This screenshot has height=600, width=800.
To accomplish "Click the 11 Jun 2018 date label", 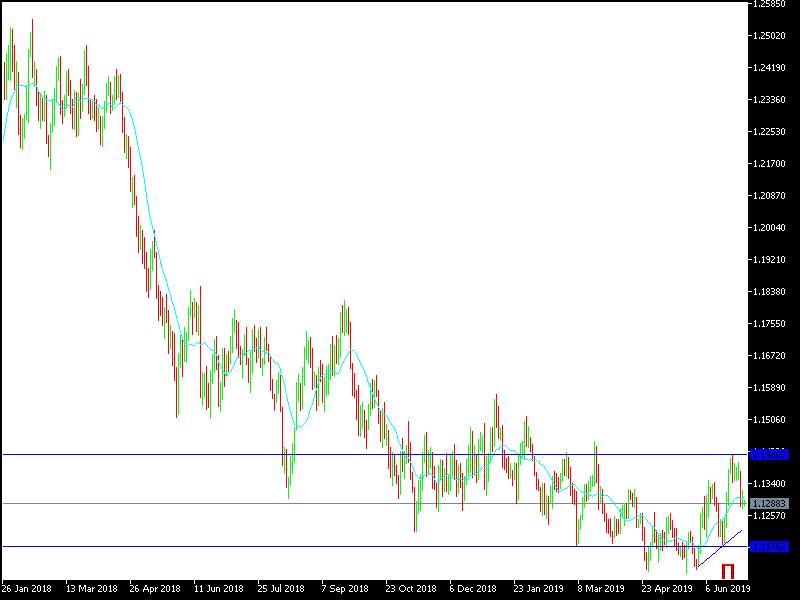I will pos(219,589).
